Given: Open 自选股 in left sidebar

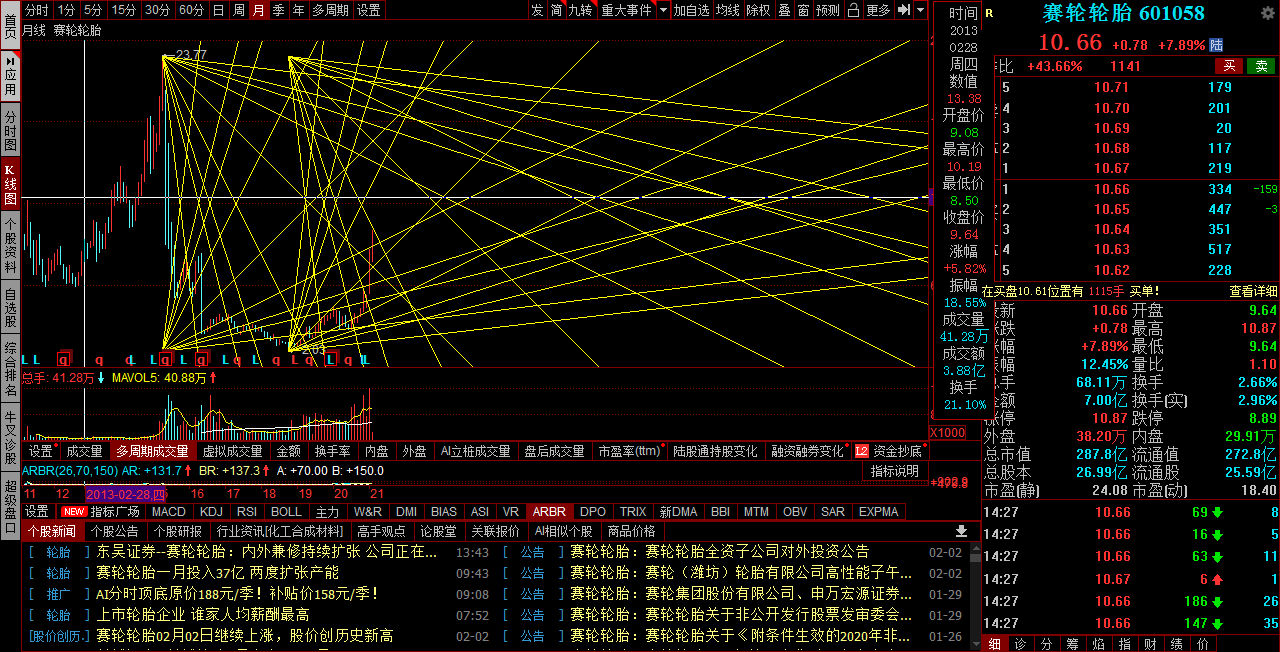Looking at the screenshot, I should coord(10,308).
